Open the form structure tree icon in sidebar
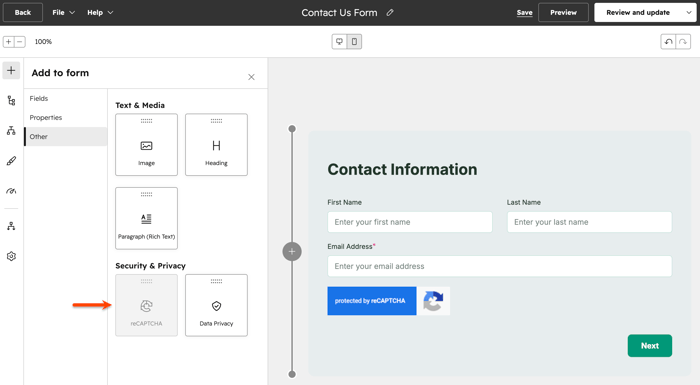The width and height of the screenshot is (700, 385). (11, 101)
